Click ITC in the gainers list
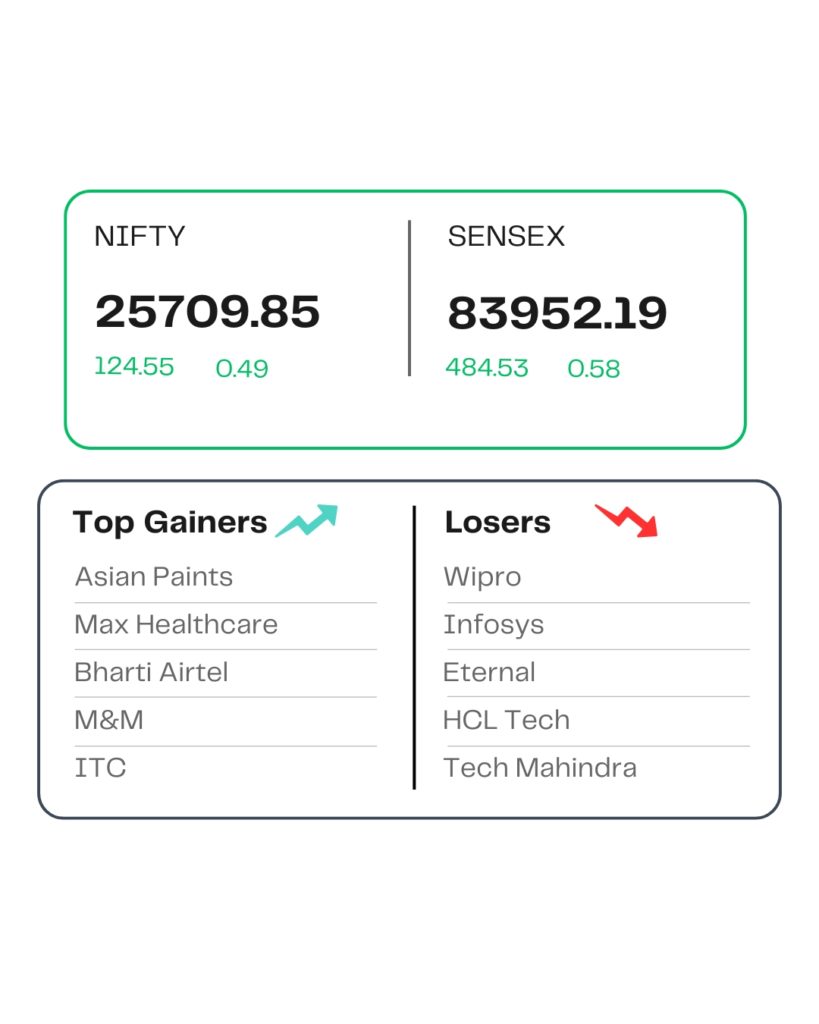This screenshot has width=819, height=1024. (100, 768)
